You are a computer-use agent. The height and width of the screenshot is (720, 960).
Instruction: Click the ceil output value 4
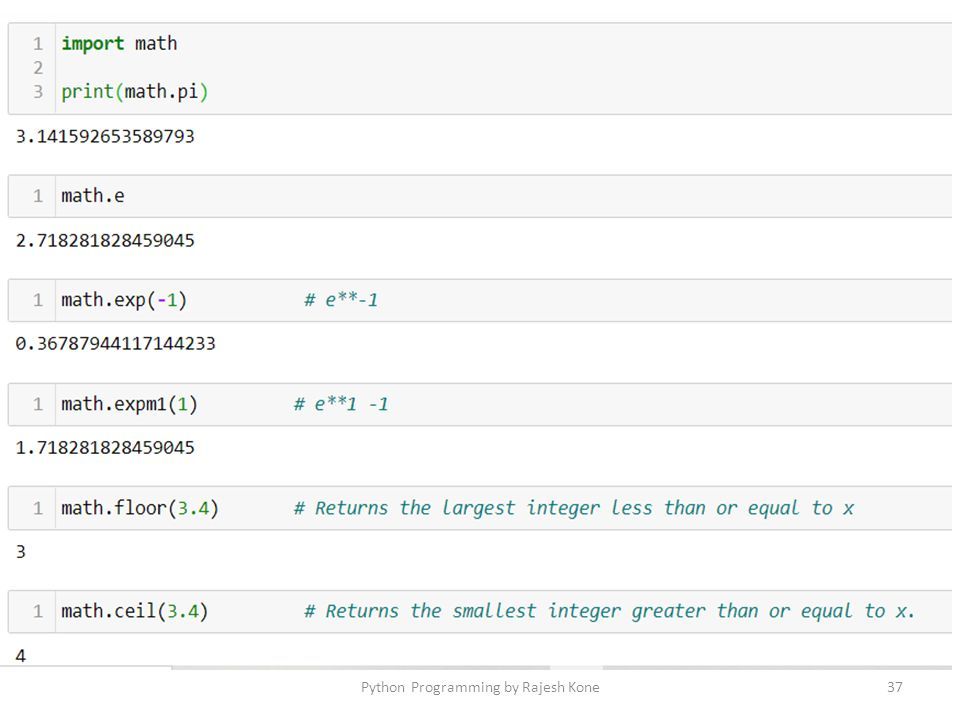point(21,656)
